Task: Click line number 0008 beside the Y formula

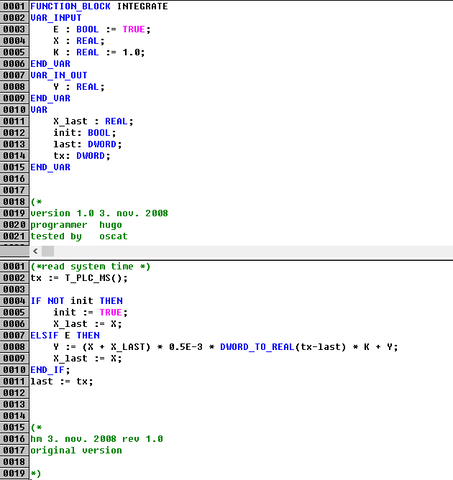Action: click(14, 347)
